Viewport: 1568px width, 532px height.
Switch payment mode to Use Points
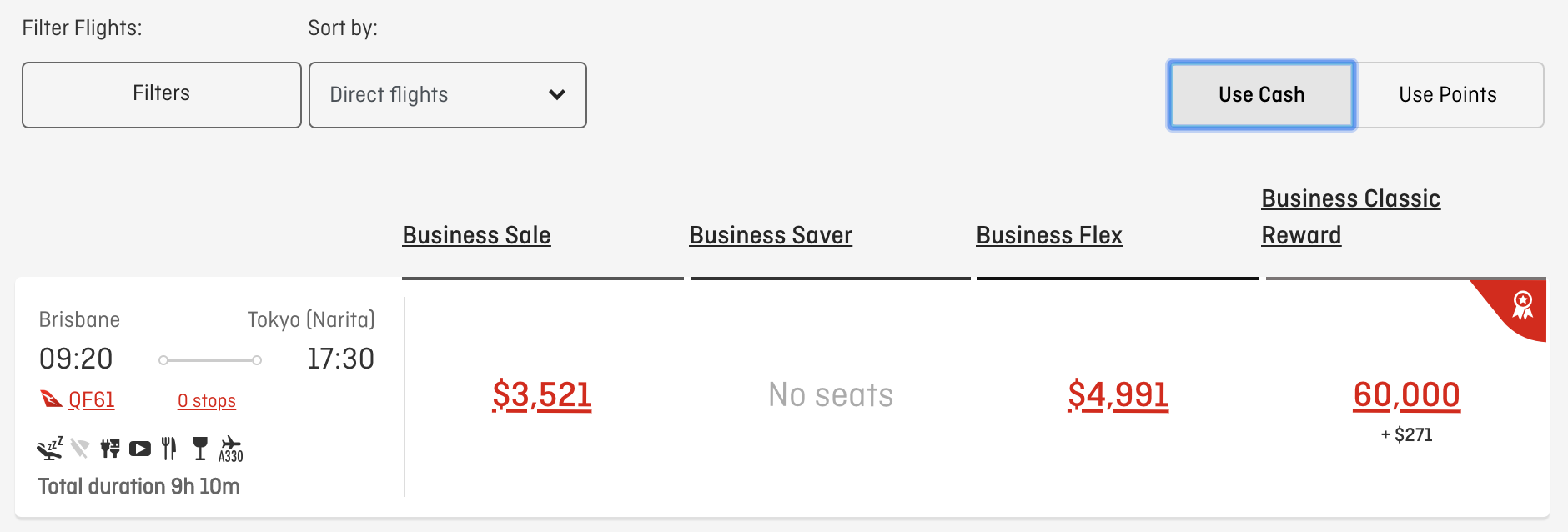[x=1449, y=94]
